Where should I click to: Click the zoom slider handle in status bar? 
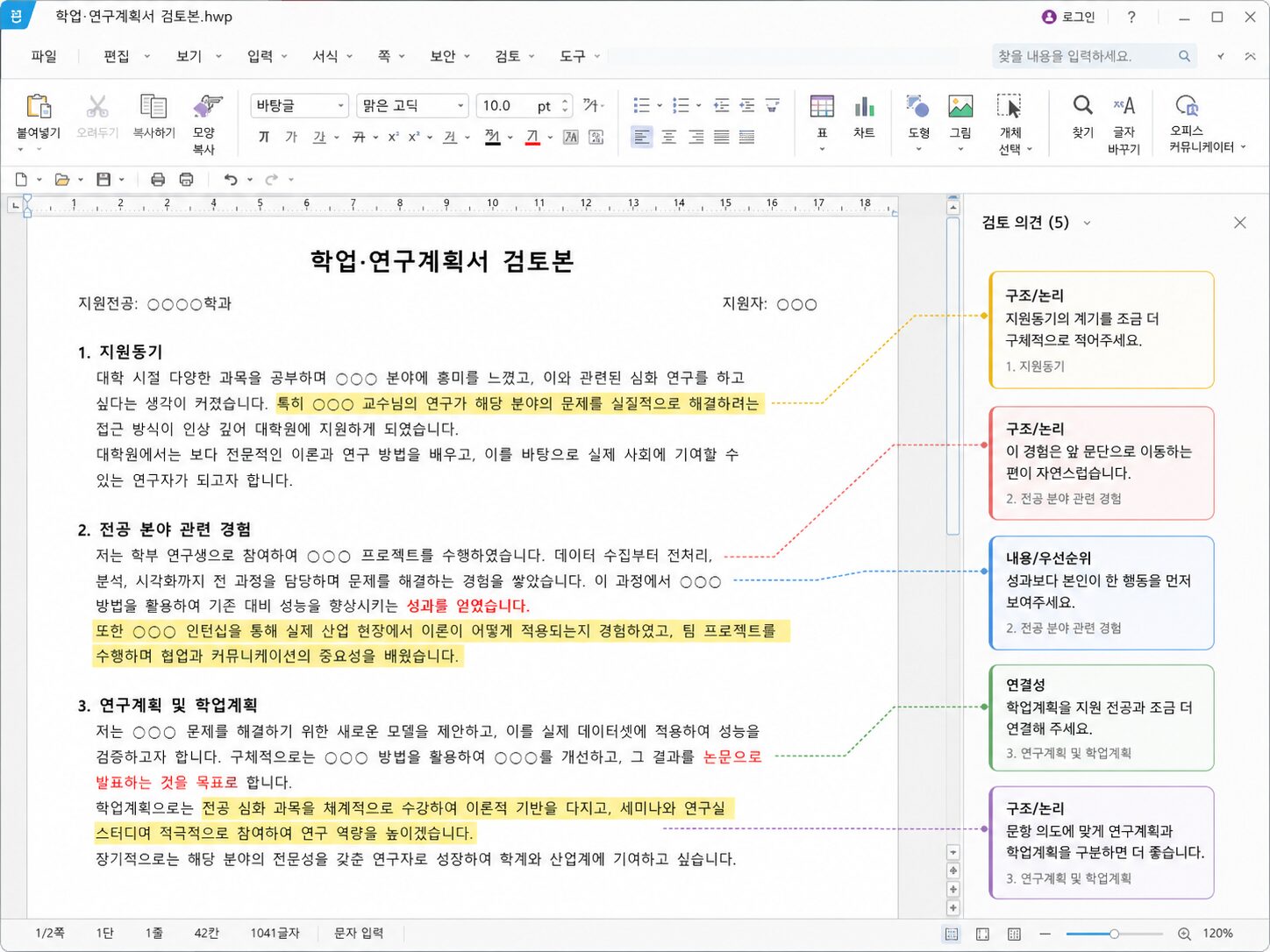click(x=1114, y=934)
